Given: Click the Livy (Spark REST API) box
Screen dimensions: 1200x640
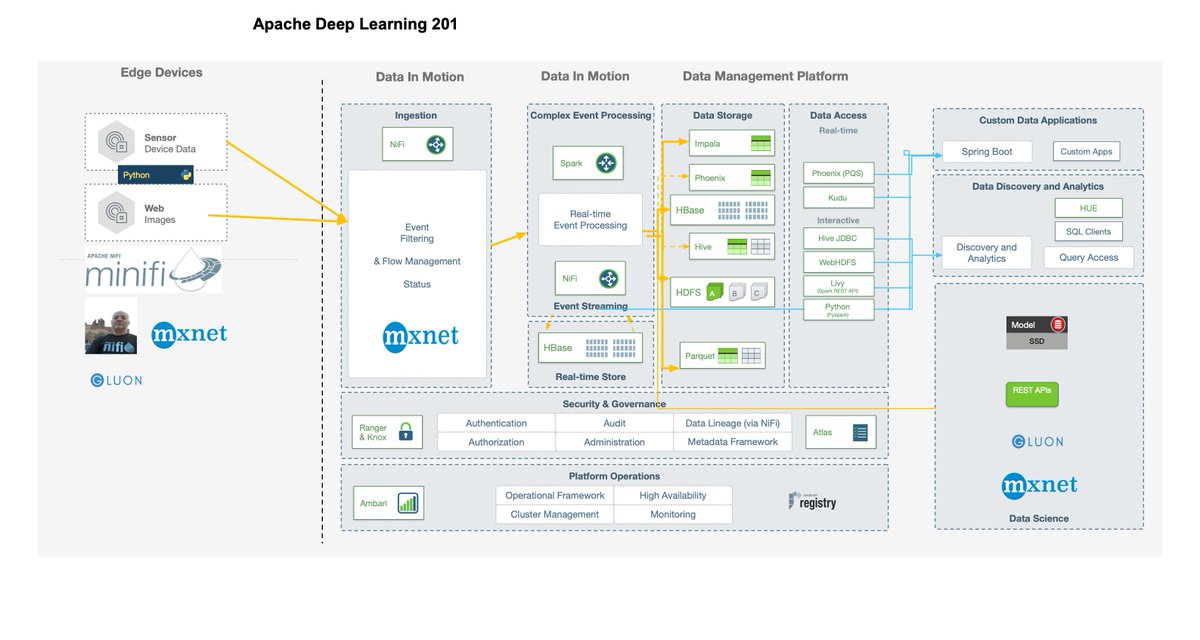Looking at the screenshot, I should [838, 286].
